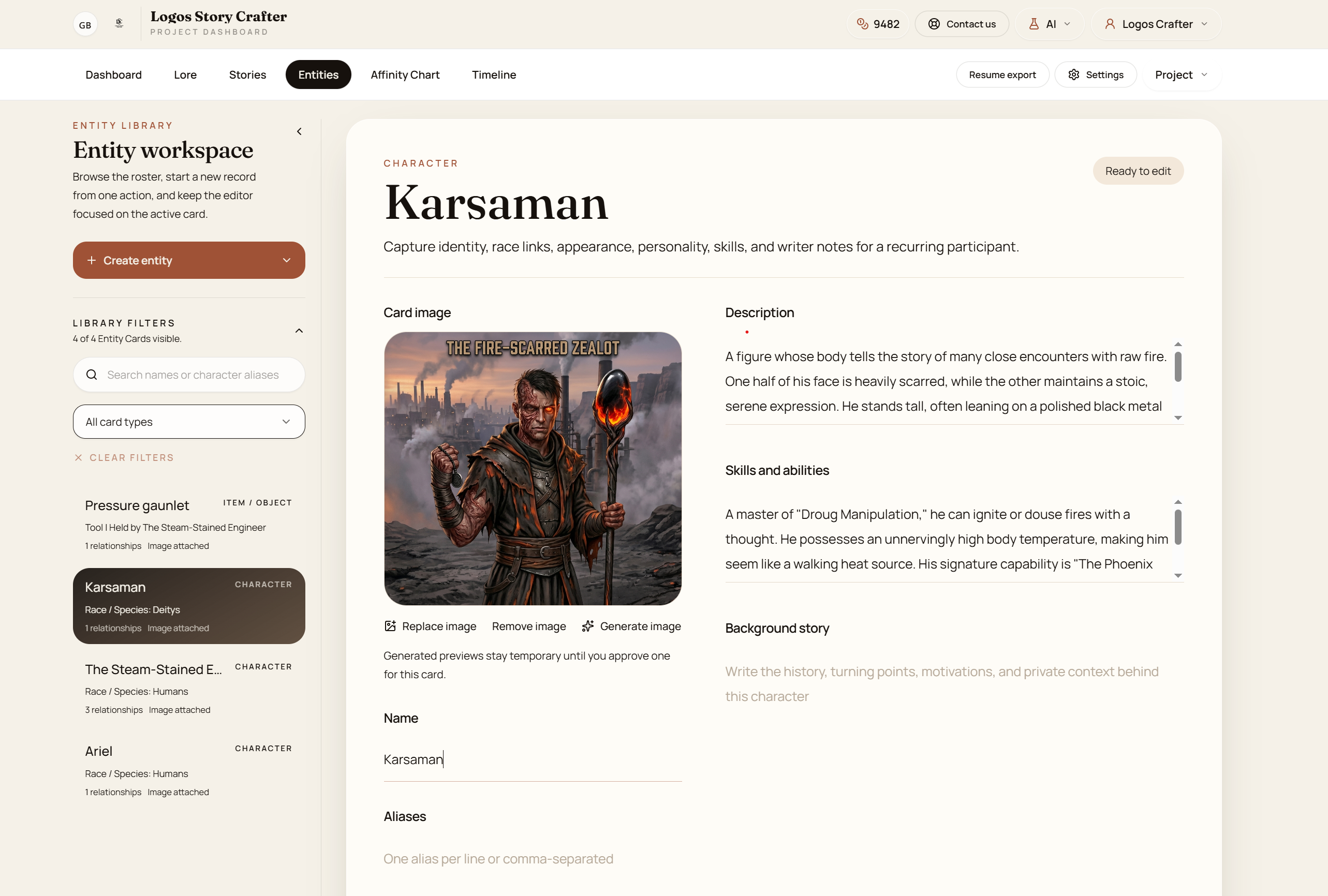The width and height of the screenshot is (1328, 896).
Task: Open the Stories tab
Action: tap(247, 75)
